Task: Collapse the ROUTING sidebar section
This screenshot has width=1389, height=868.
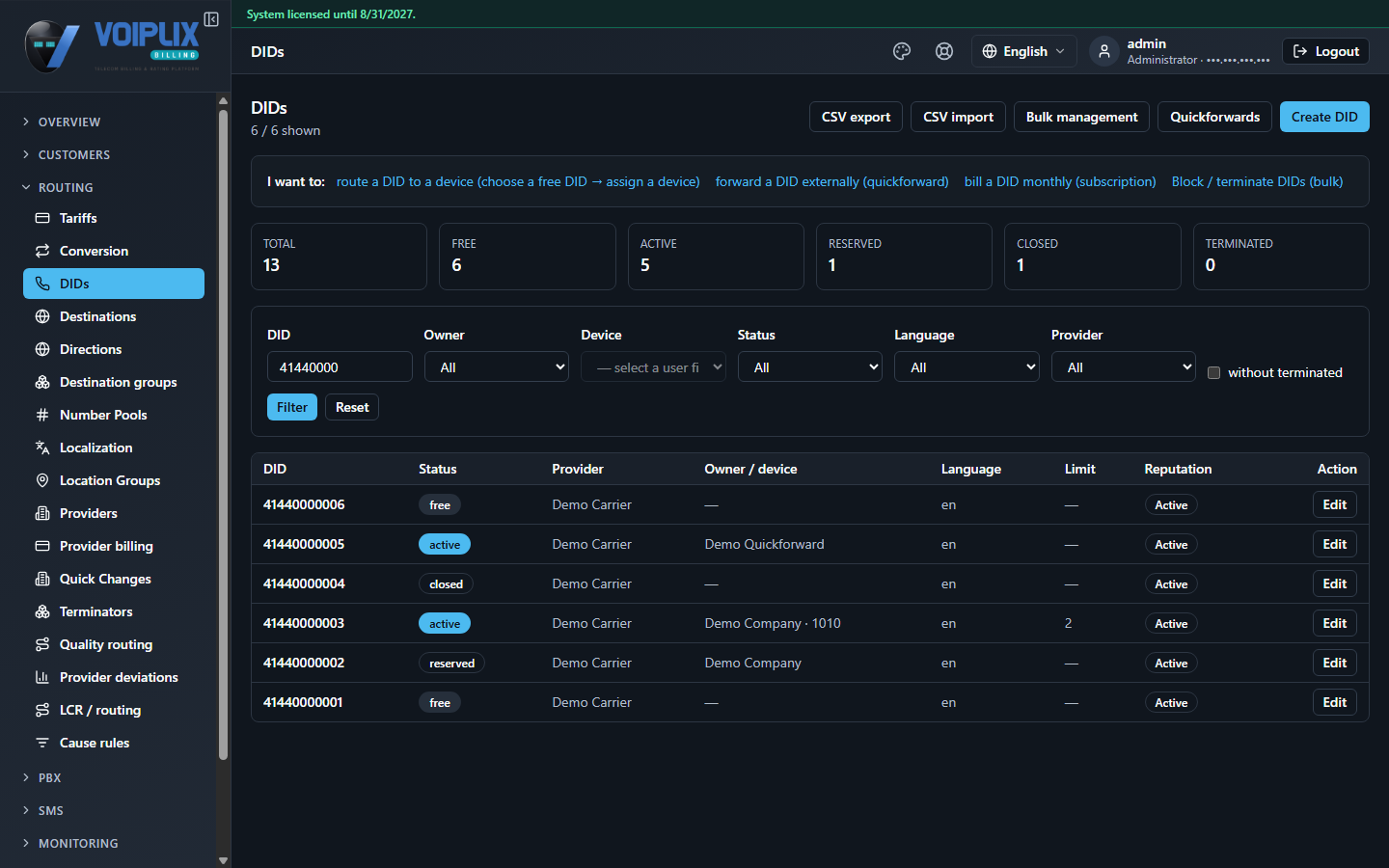Action: (114, 187)
